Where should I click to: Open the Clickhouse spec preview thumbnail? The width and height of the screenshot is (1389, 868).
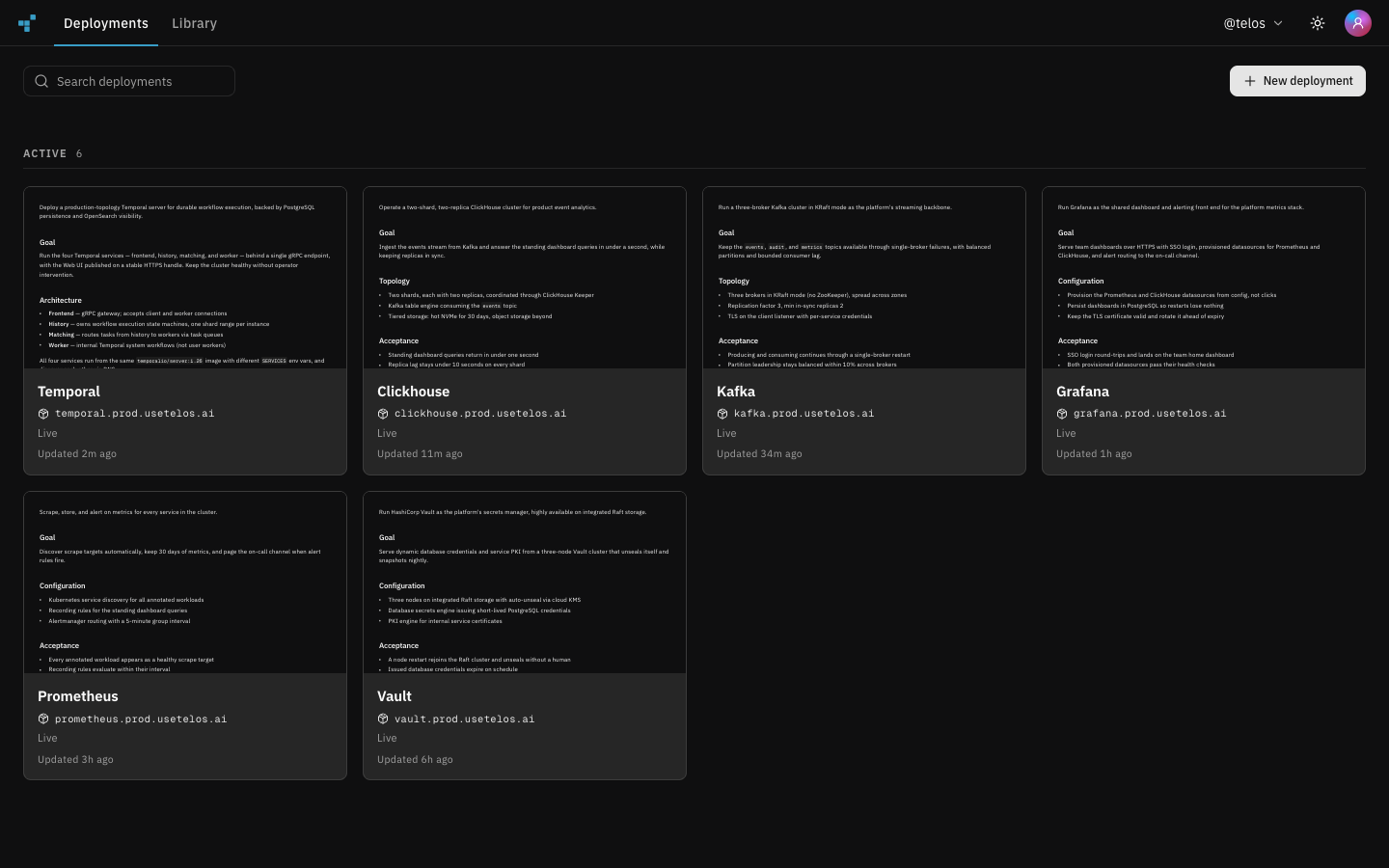tap(525, 278)
